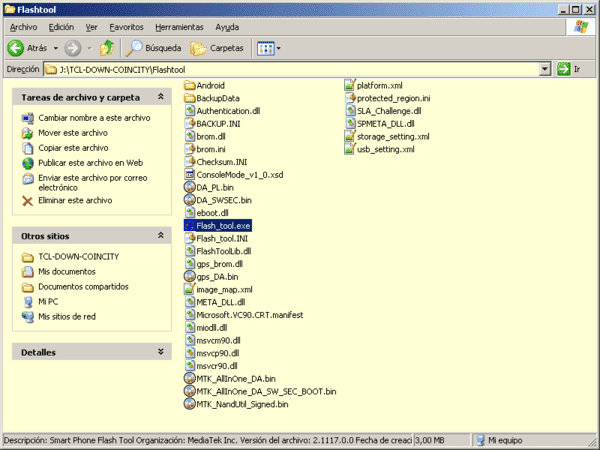
Task: Select eboot.dll file icon
Action: coord(189,213)
